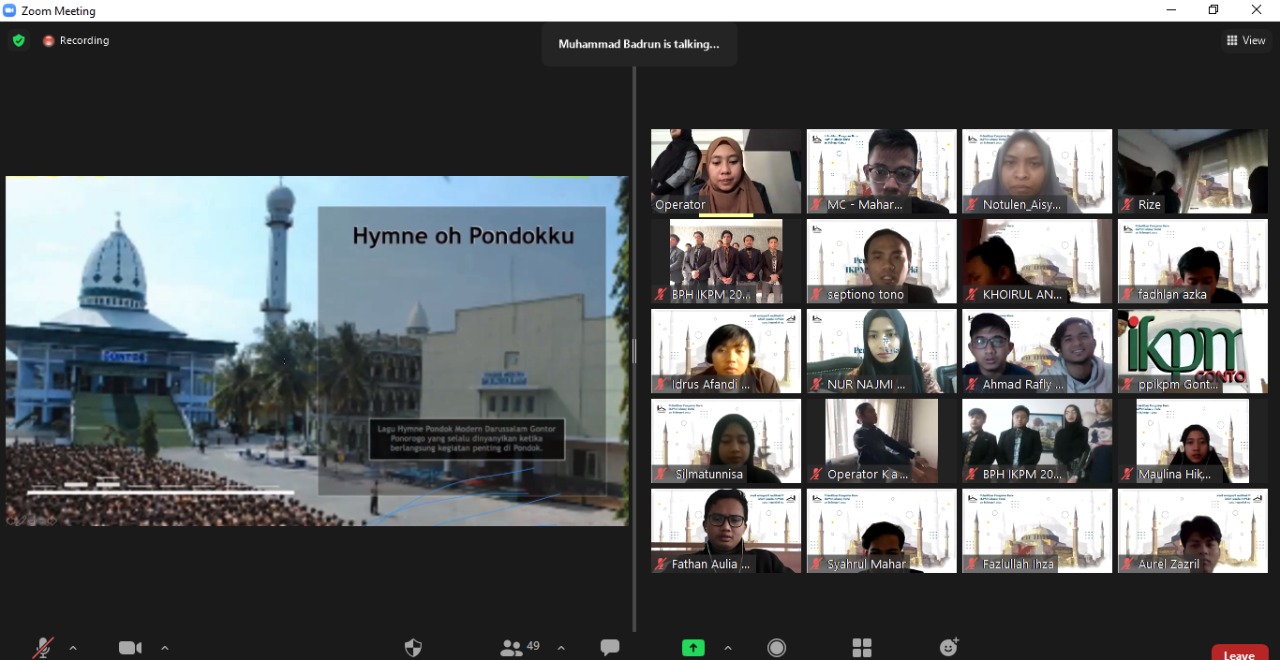The height and width of the screenshot is (660, 1280).
Task: Click muted mic icon on septiono tono tile
Action: [816, 294]
